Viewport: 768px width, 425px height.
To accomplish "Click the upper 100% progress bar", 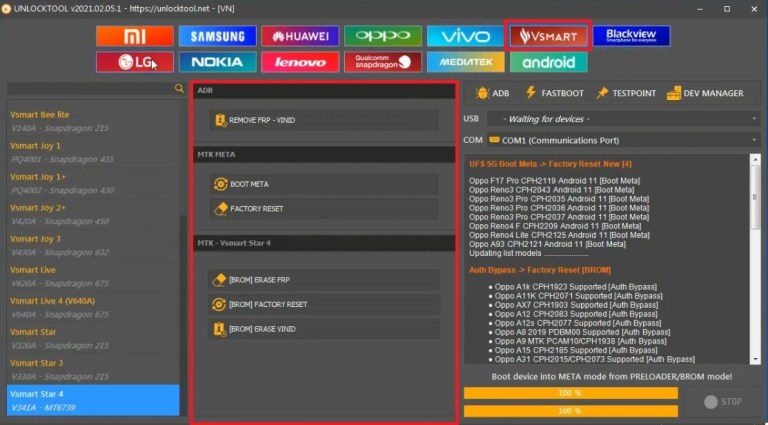I will coord(571,393).
